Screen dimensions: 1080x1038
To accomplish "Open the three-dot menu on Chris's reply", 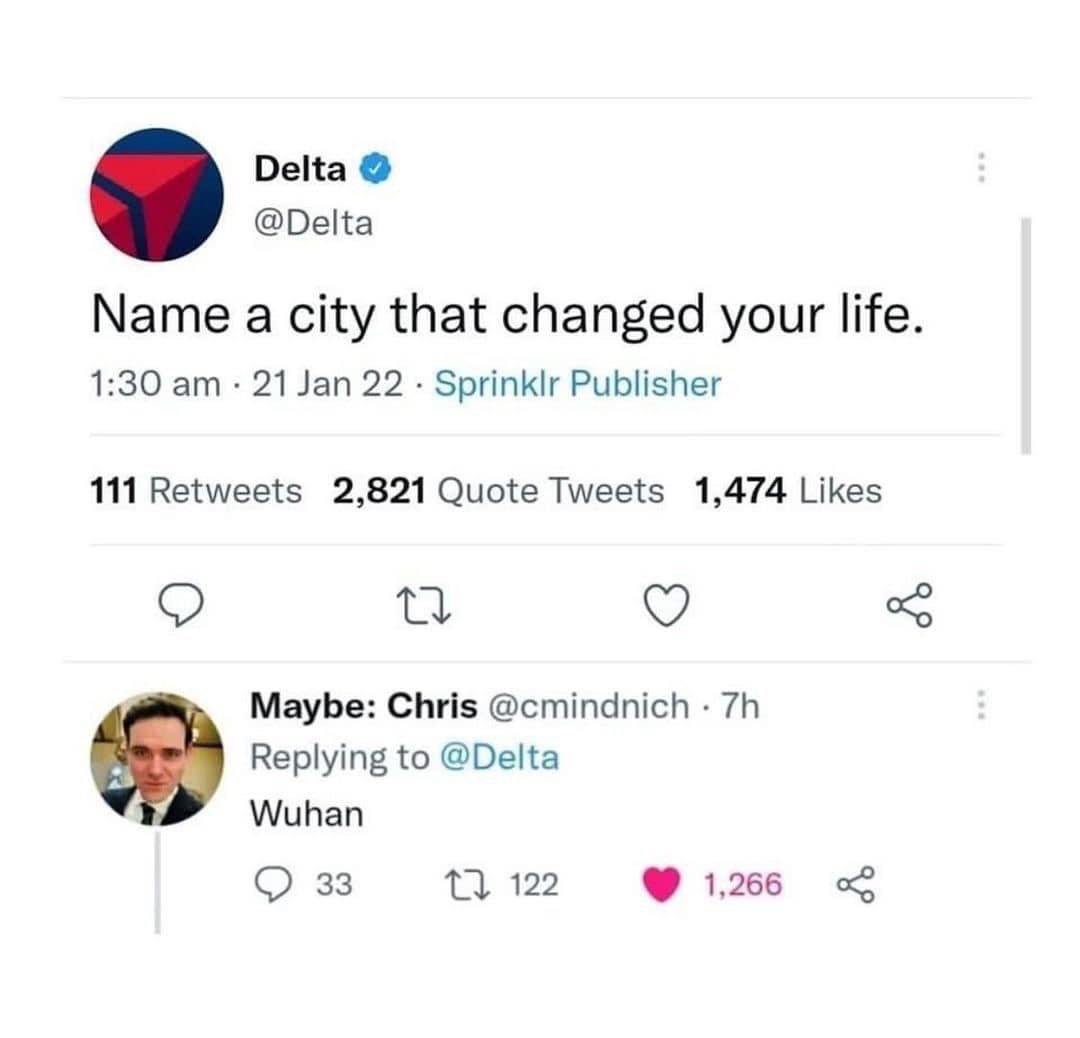I will [982, 705].
